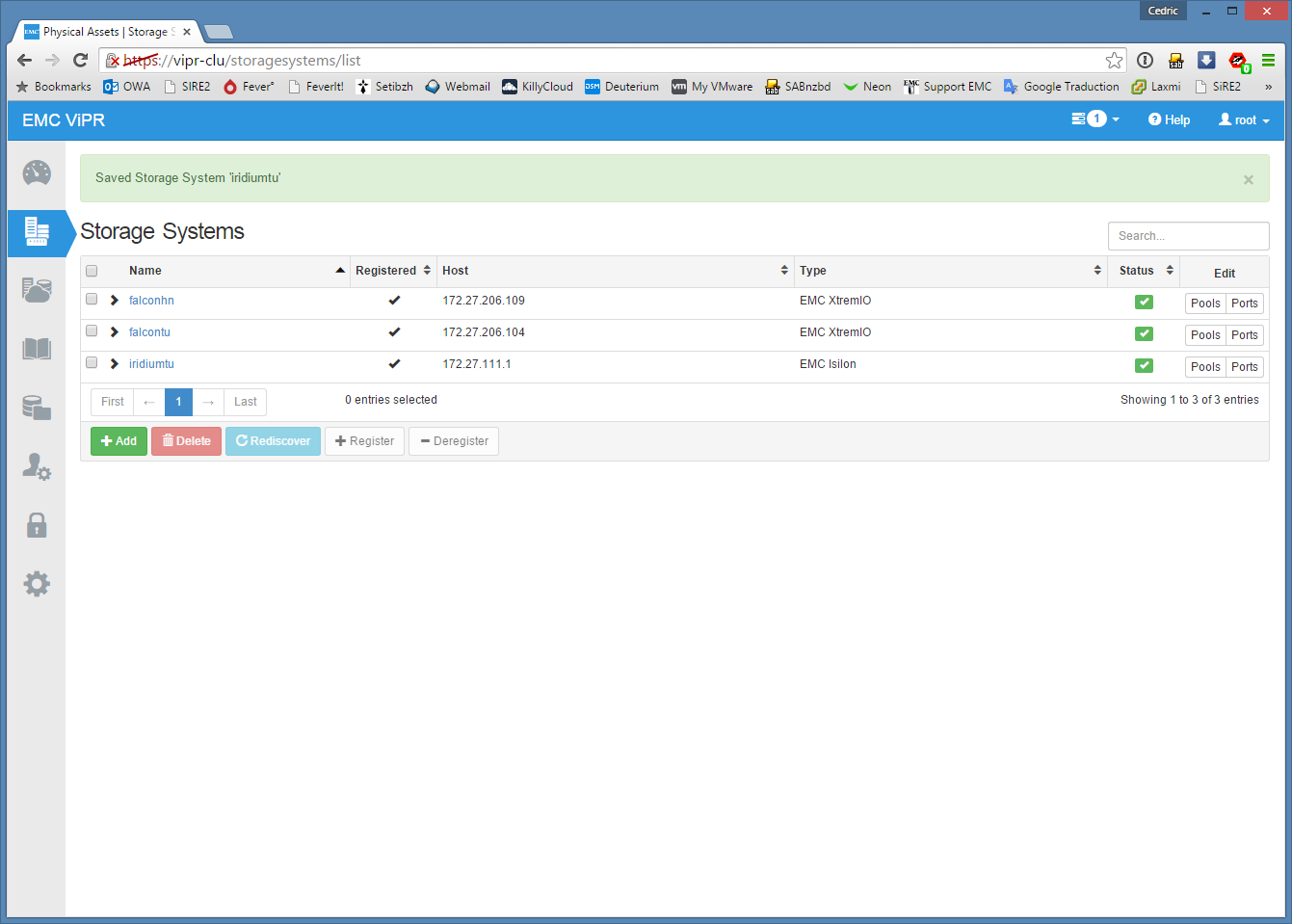Open the service catalog book icon

[x=37, y=349]
